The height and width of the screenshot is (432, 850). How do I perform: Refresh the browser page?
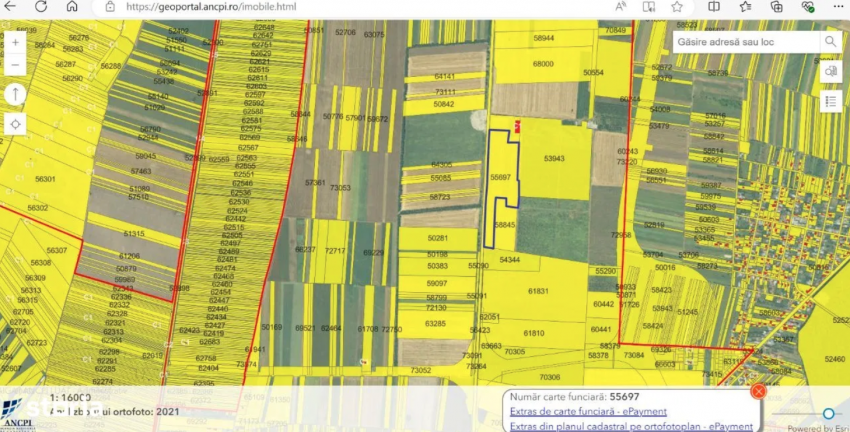(40, 7)
